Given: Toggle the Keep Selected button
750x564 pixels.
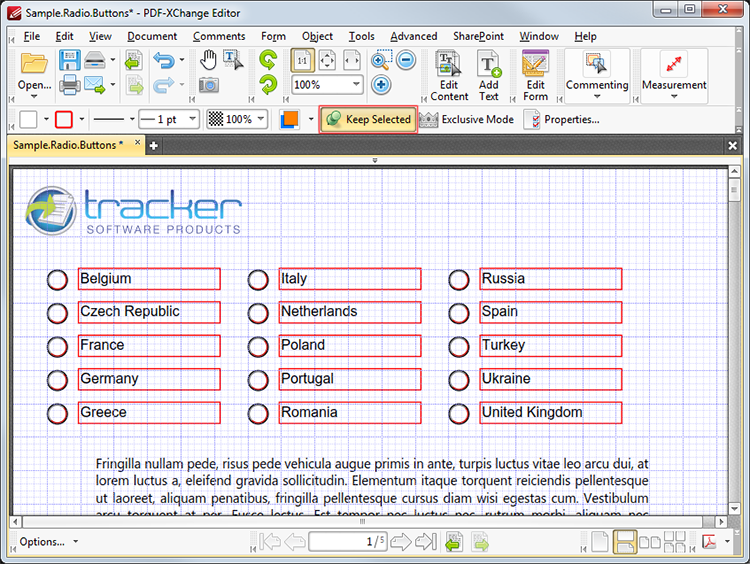Looking at the screenshot, I should point(368,119).
